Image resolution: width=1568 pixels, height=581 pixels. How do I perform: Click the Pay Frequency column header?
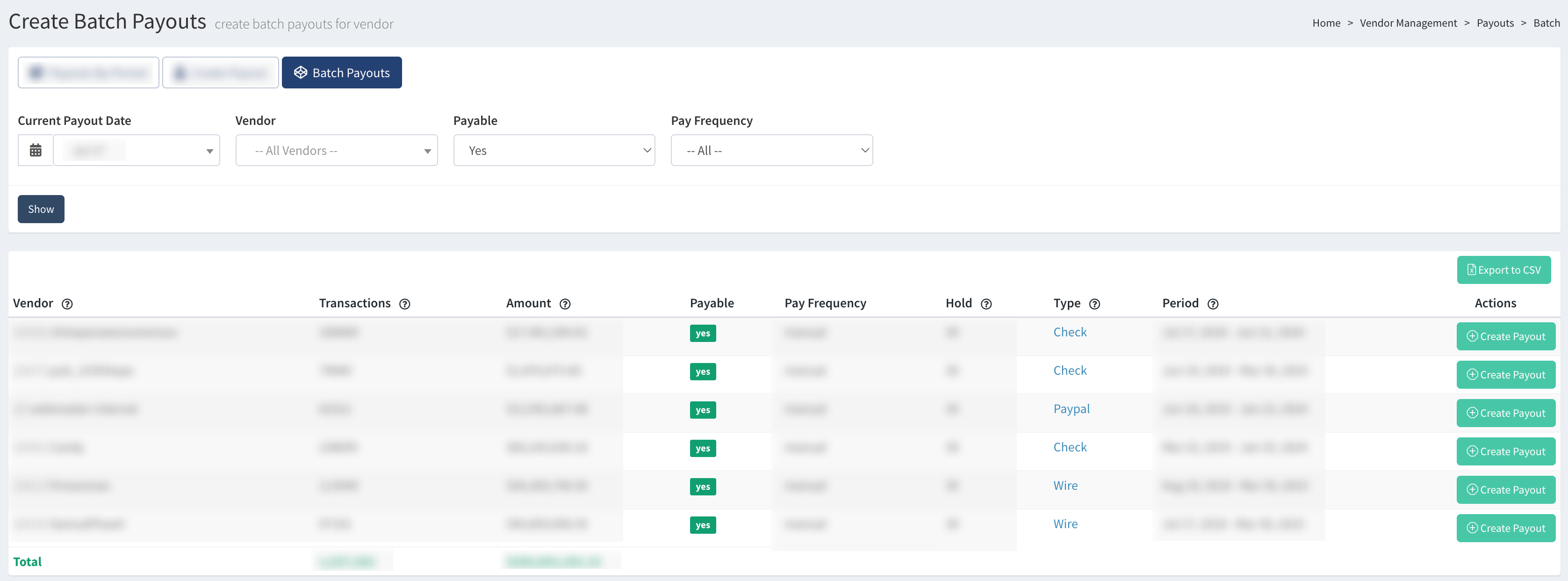pyautogui.click(x=825, y=303)
